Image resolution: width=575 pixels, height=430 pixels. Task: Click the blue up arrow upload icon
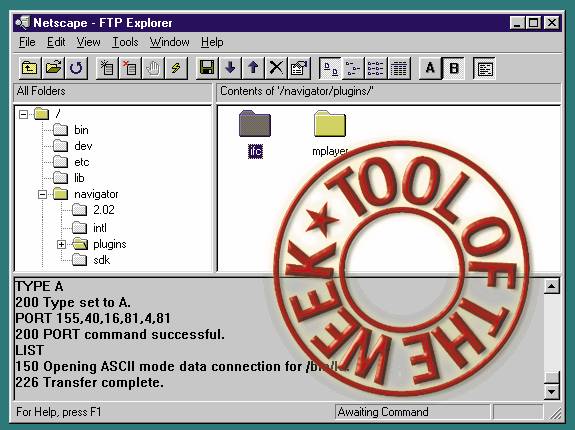(253, 68)
